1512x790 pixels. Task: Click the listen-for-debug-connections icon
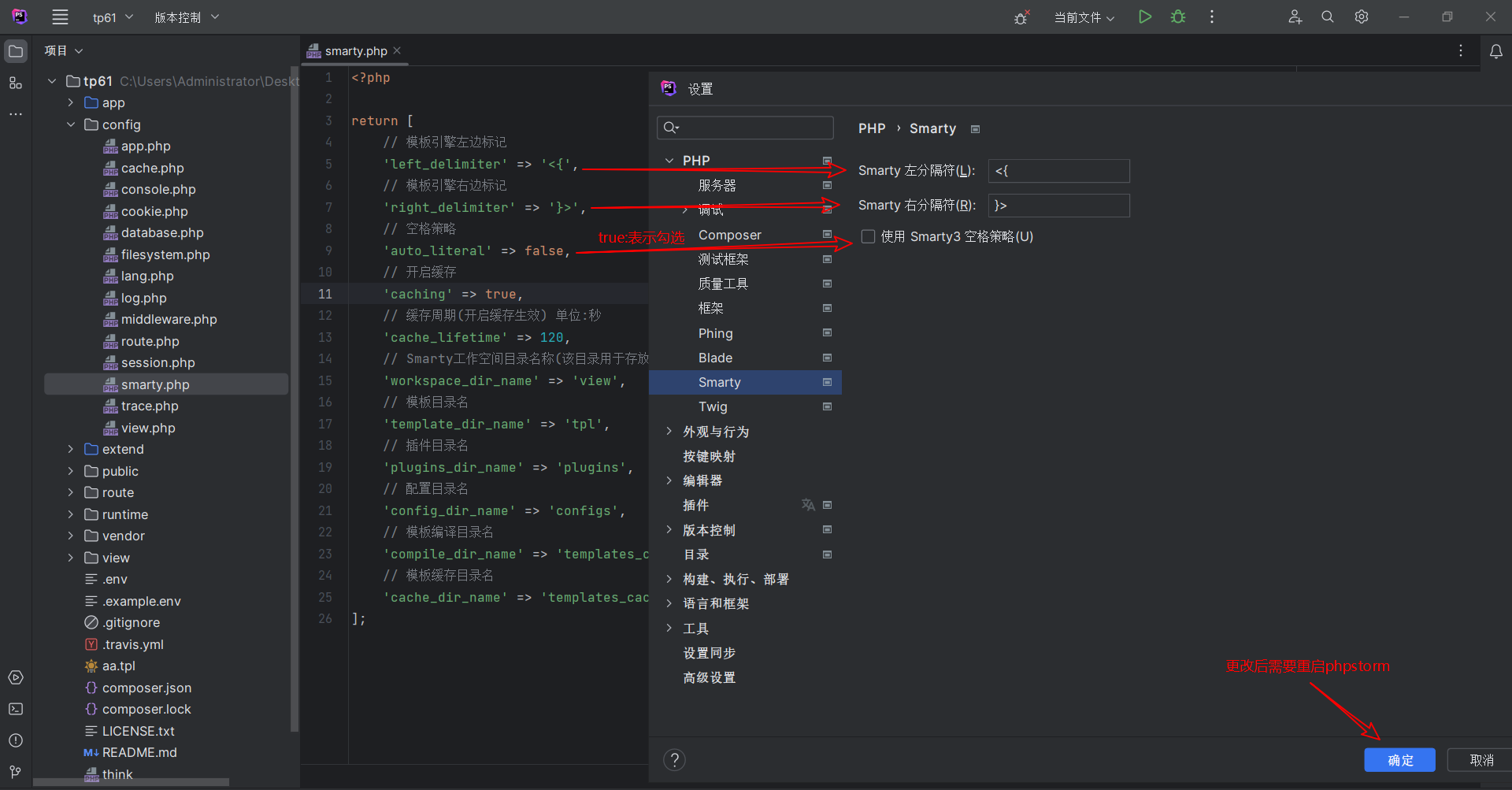[x=1021, y=17]
